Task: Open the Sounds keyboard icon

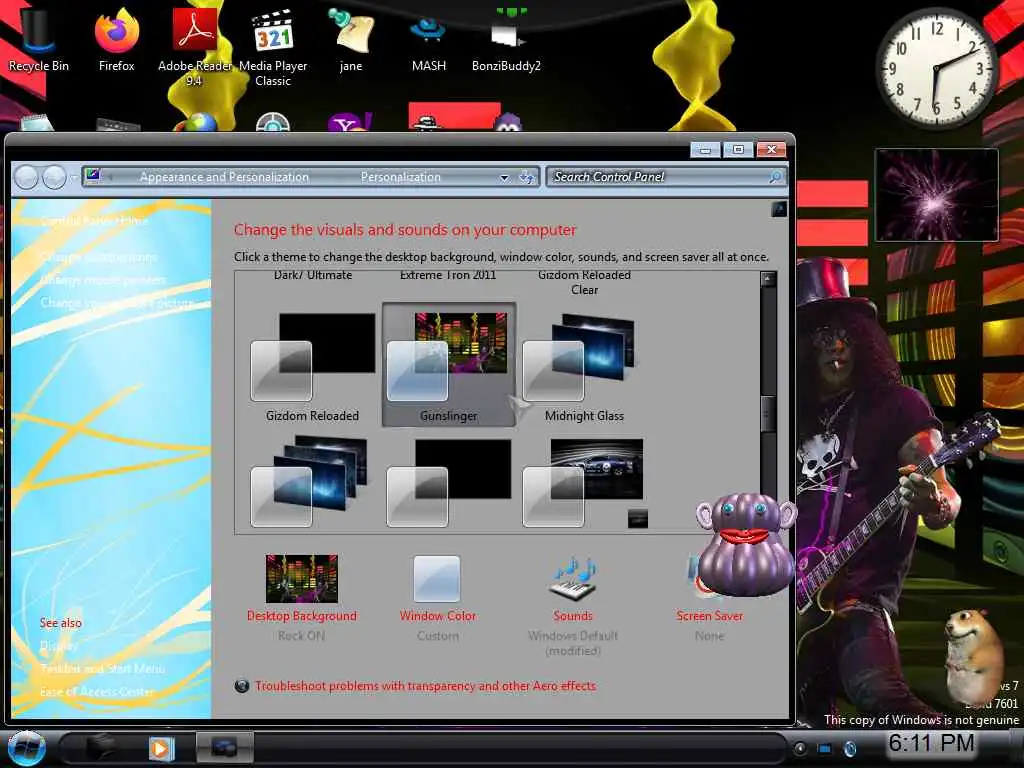Action: point(573,579)
